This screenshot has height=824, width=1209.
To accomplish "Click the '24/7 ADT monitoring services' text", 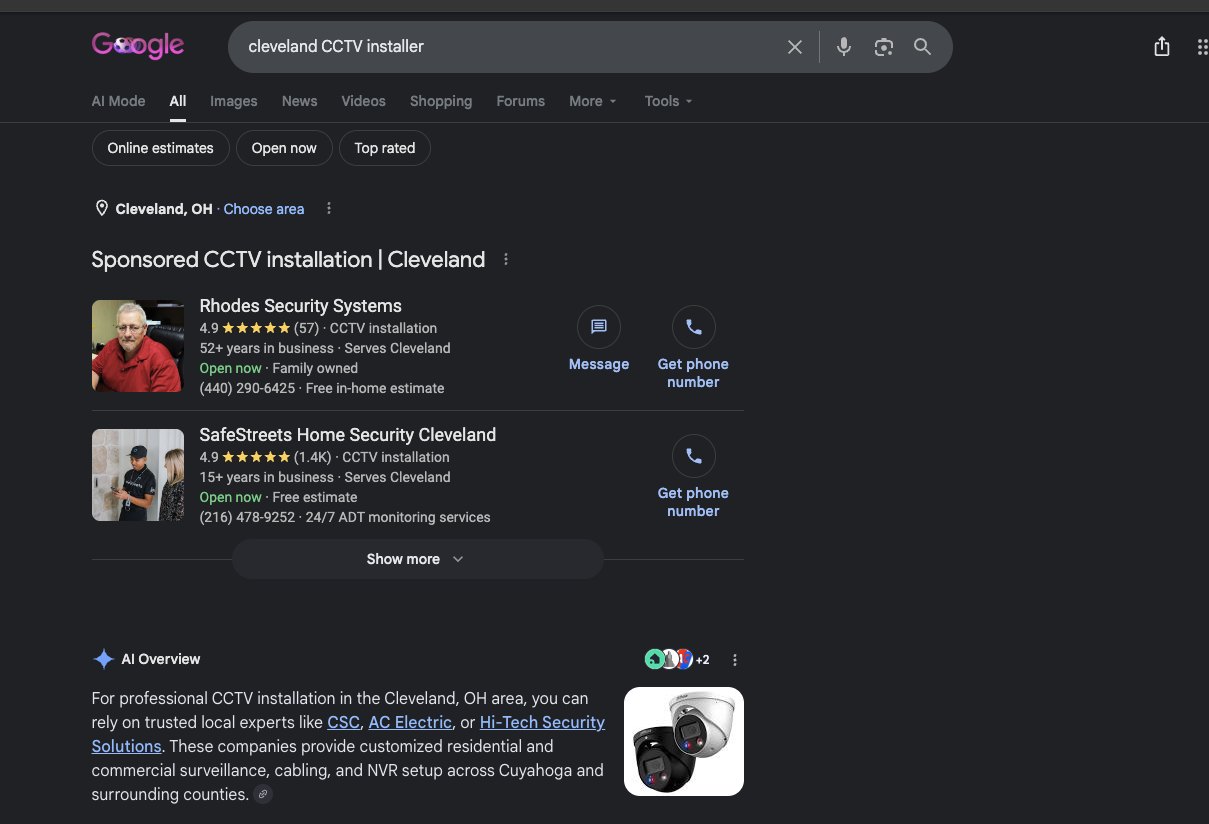I will 398,517.
